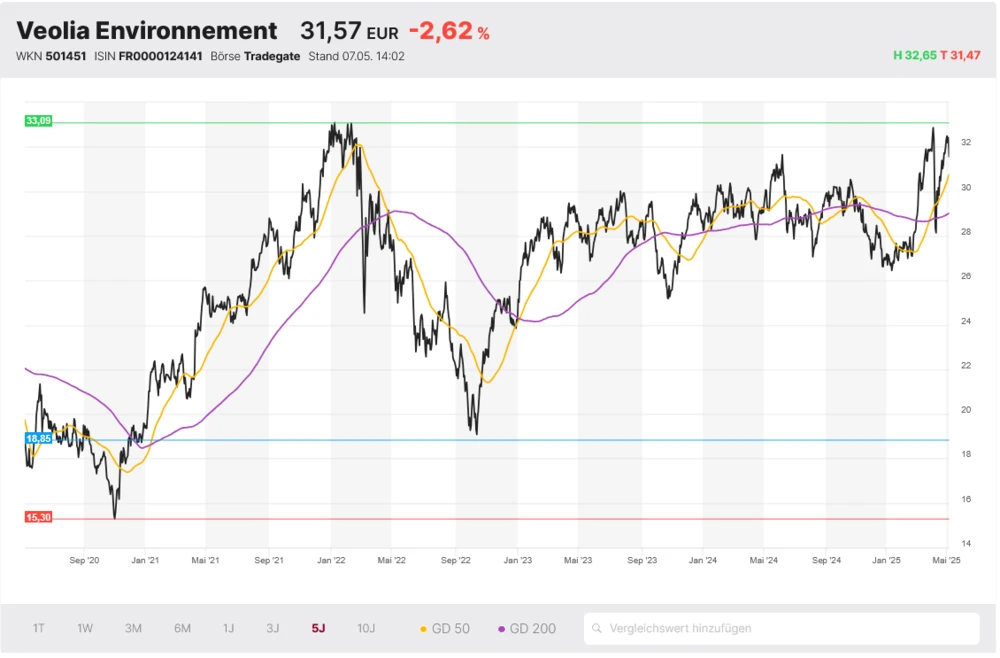This screenshot has height=658, width=1000.
Task: Click the yellow GD 50 dot
Action: pos(423,629)
